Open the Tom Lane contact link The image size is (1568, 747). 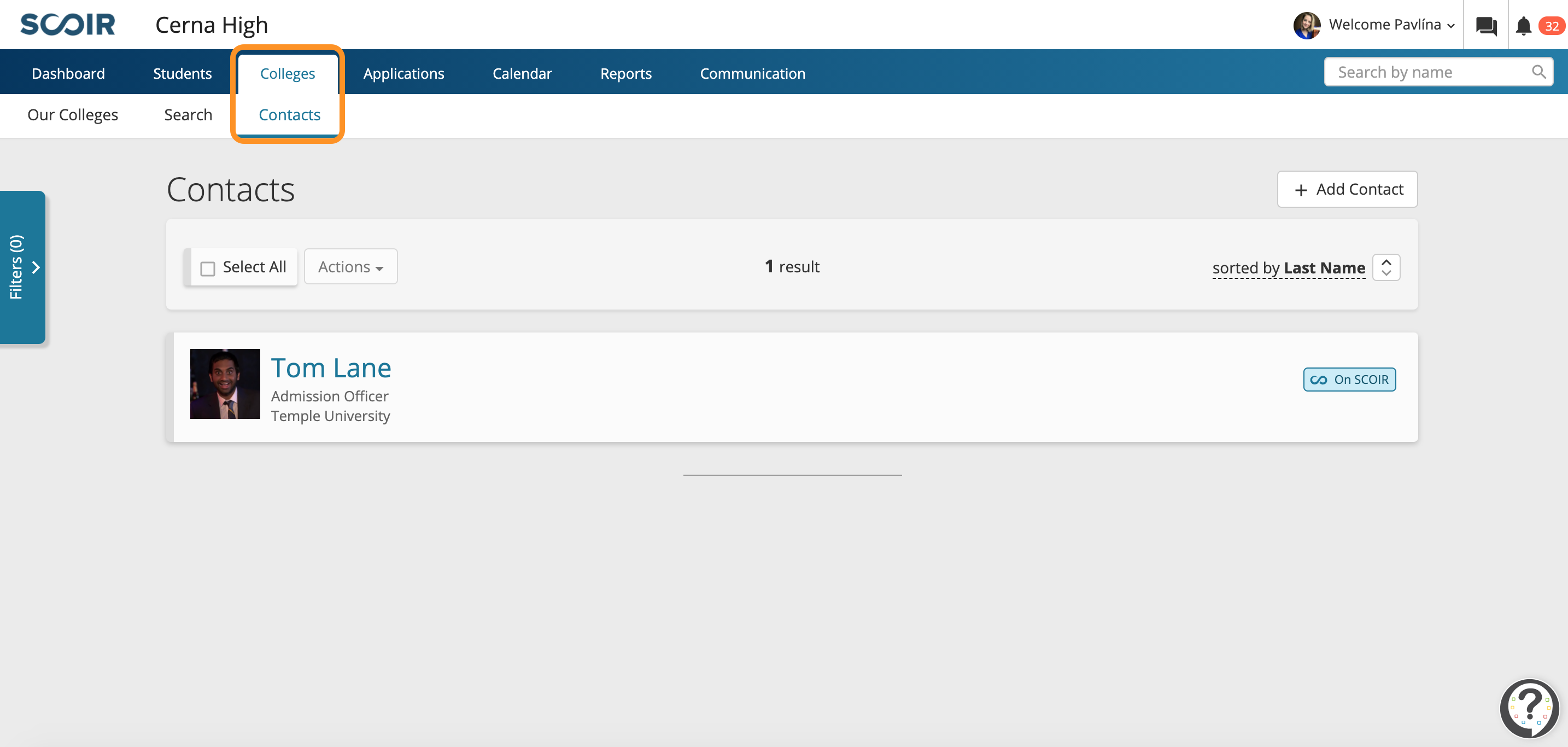coord(331,367)
